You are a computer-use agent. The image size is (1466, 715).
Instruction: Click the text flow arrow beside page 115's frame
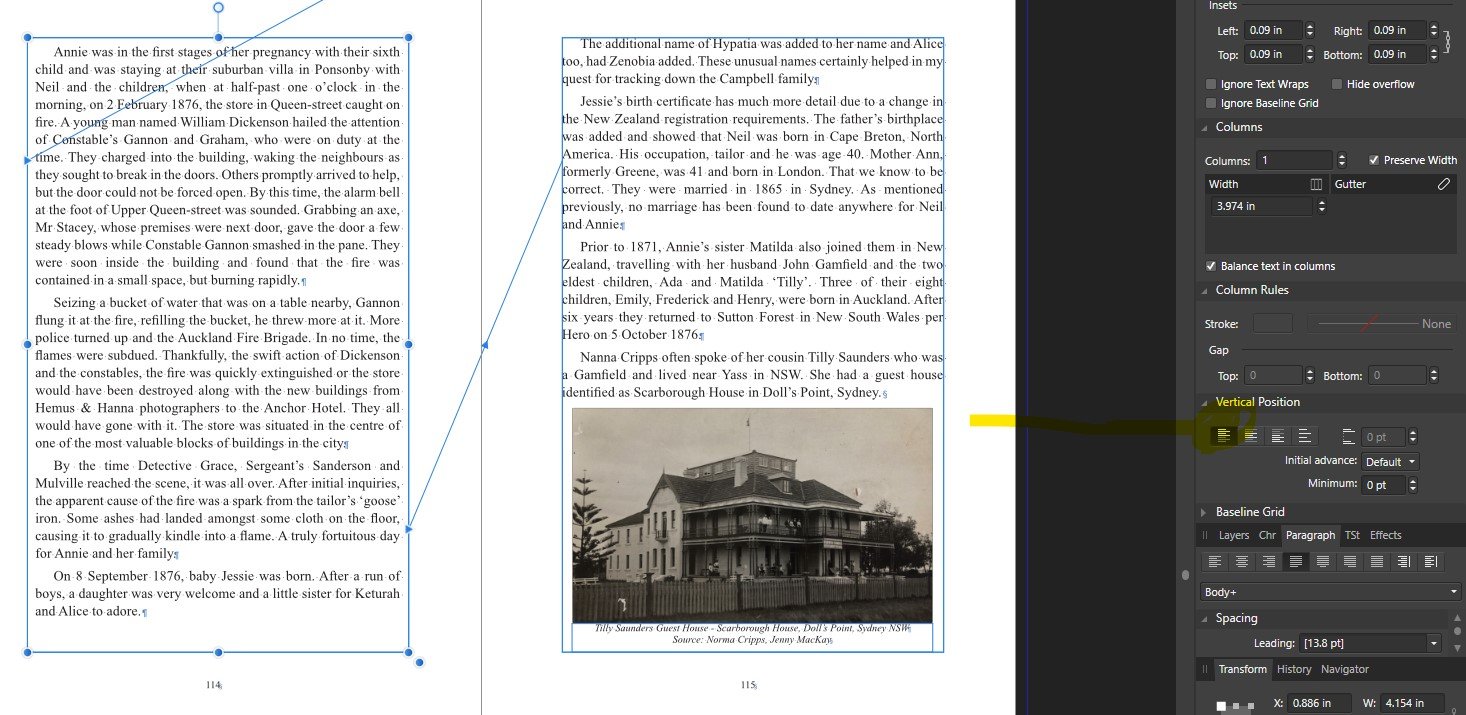point(485,346)
